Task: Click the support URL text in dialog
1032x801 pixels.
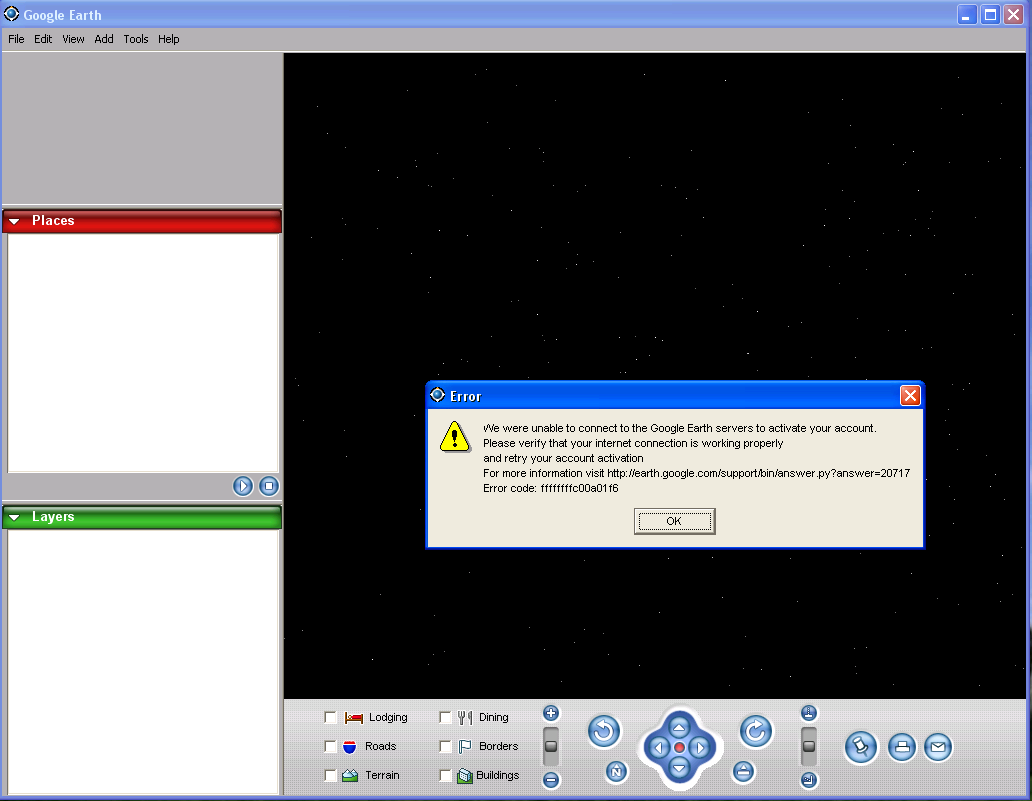Action: (x=758, y=473)
